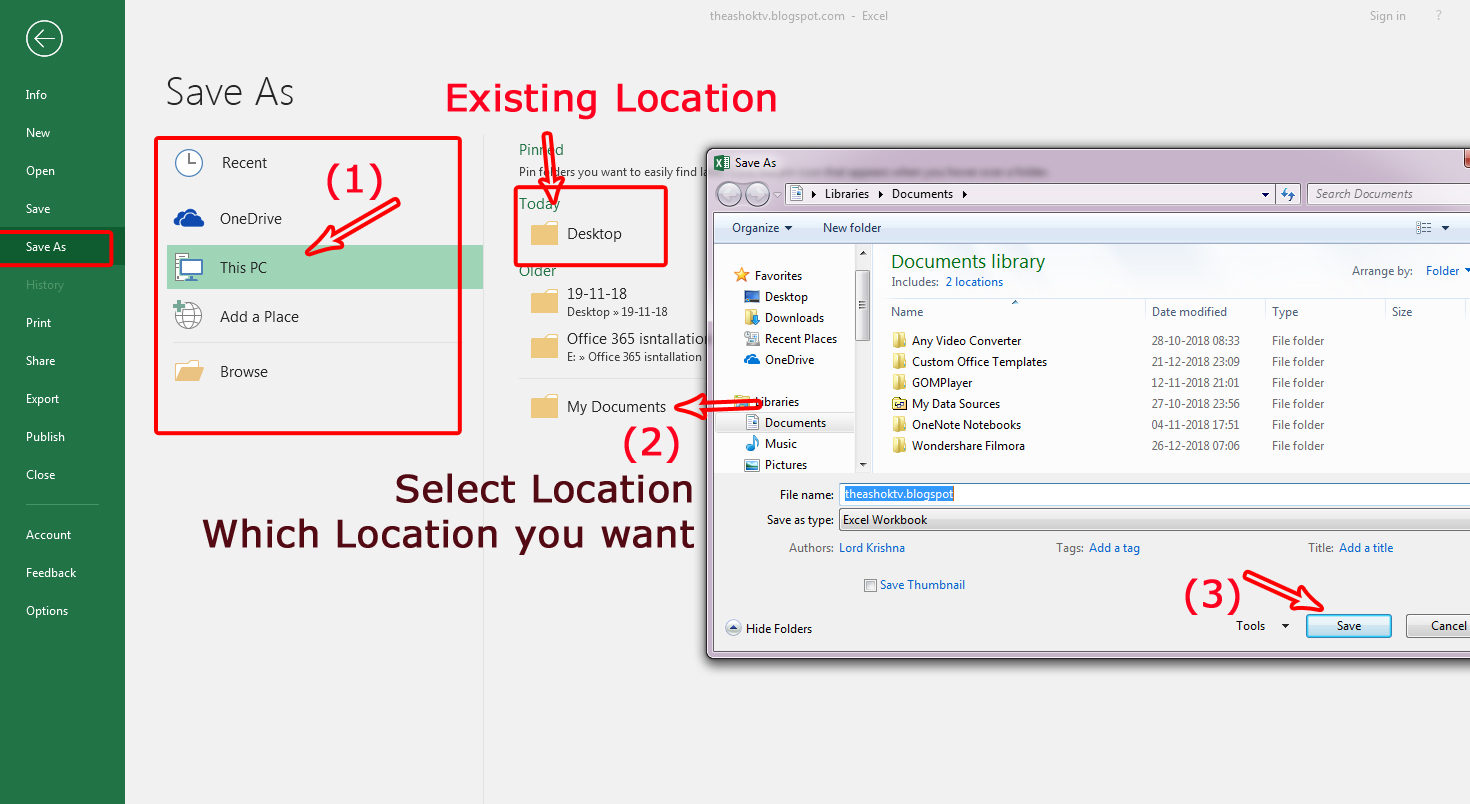Screen dimensions: 1470x804
Task: Open the Share menu item
Action: [41, 361]
